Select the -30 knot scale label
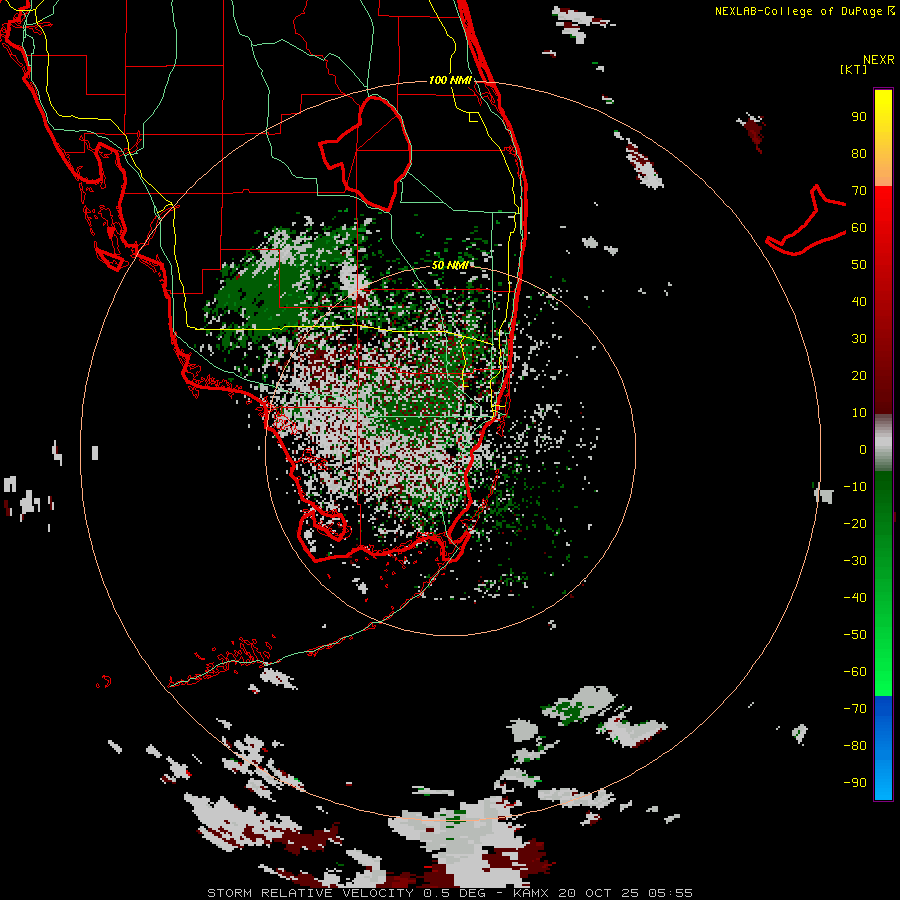This screenshot has height=900, width=900. (855, 561)
